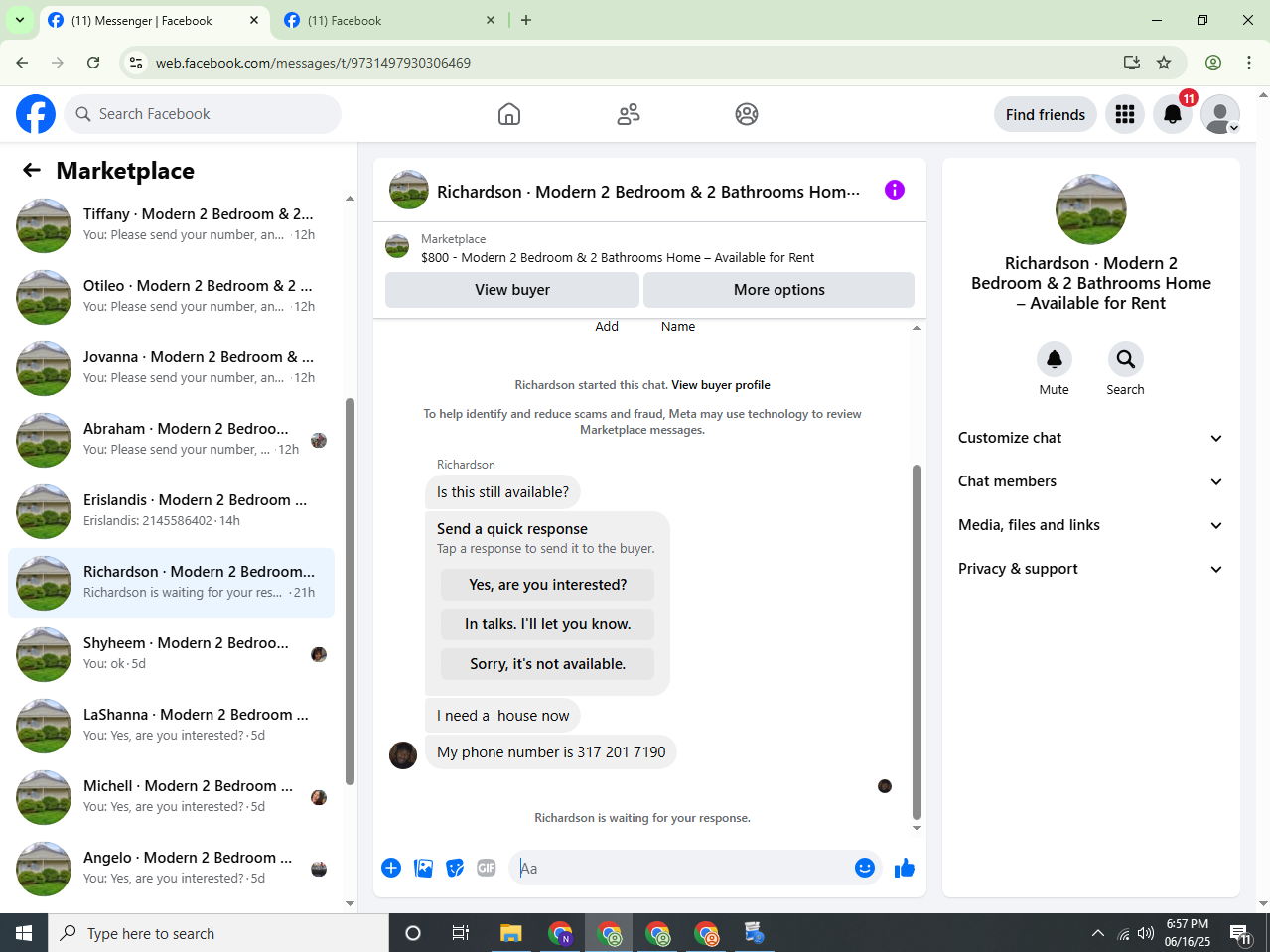Open the browser three-dot menu

1249,63
